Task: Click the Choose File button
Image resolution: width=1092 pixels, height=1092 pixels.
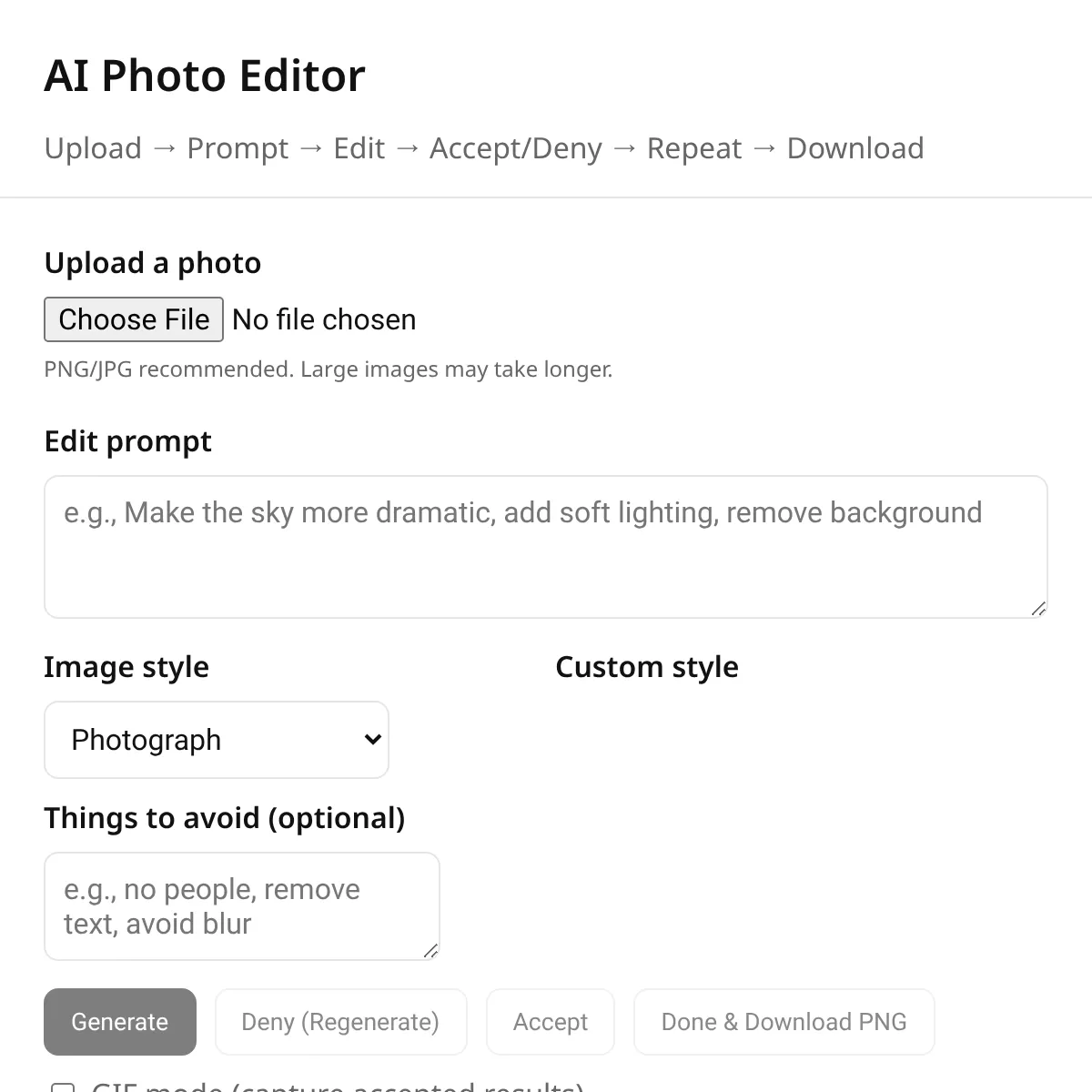Action: (134, 319)
